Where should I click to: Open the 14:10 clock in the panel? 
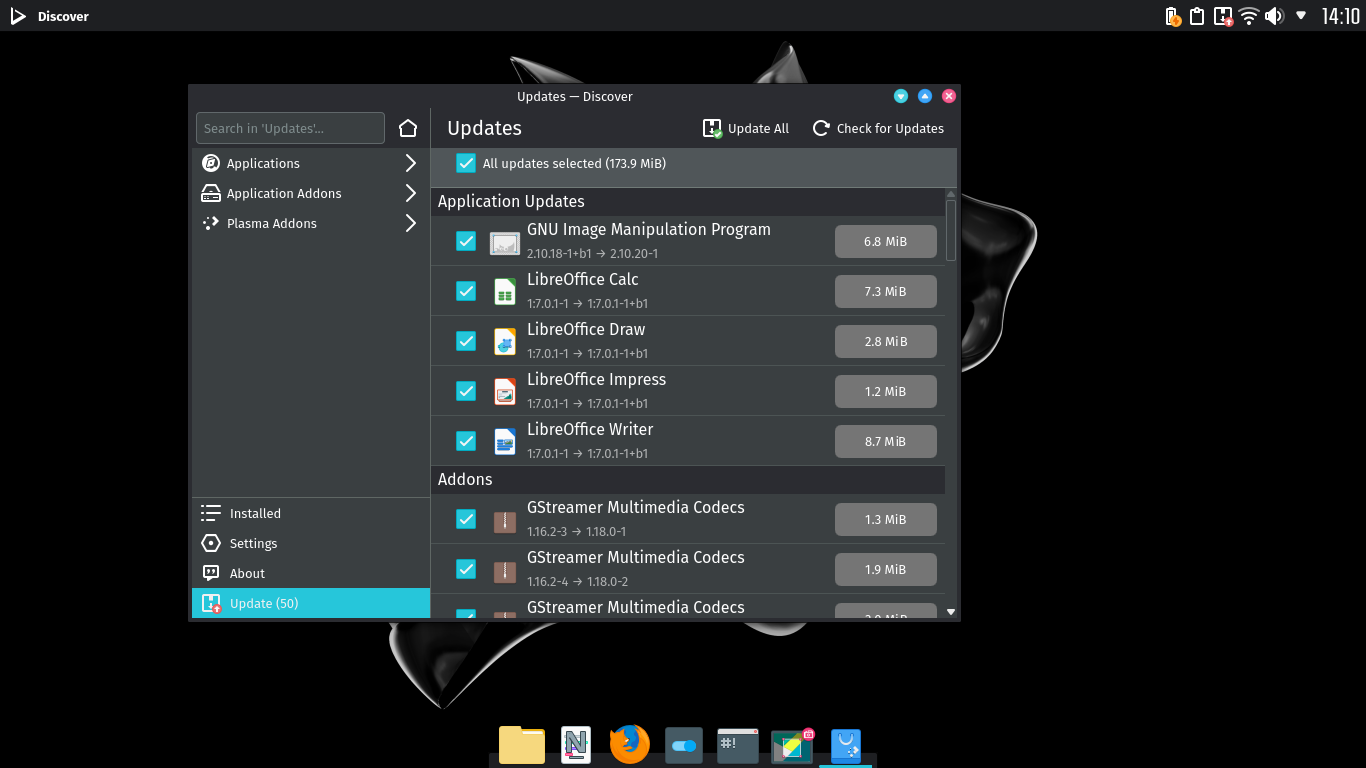coord(1340,16)
